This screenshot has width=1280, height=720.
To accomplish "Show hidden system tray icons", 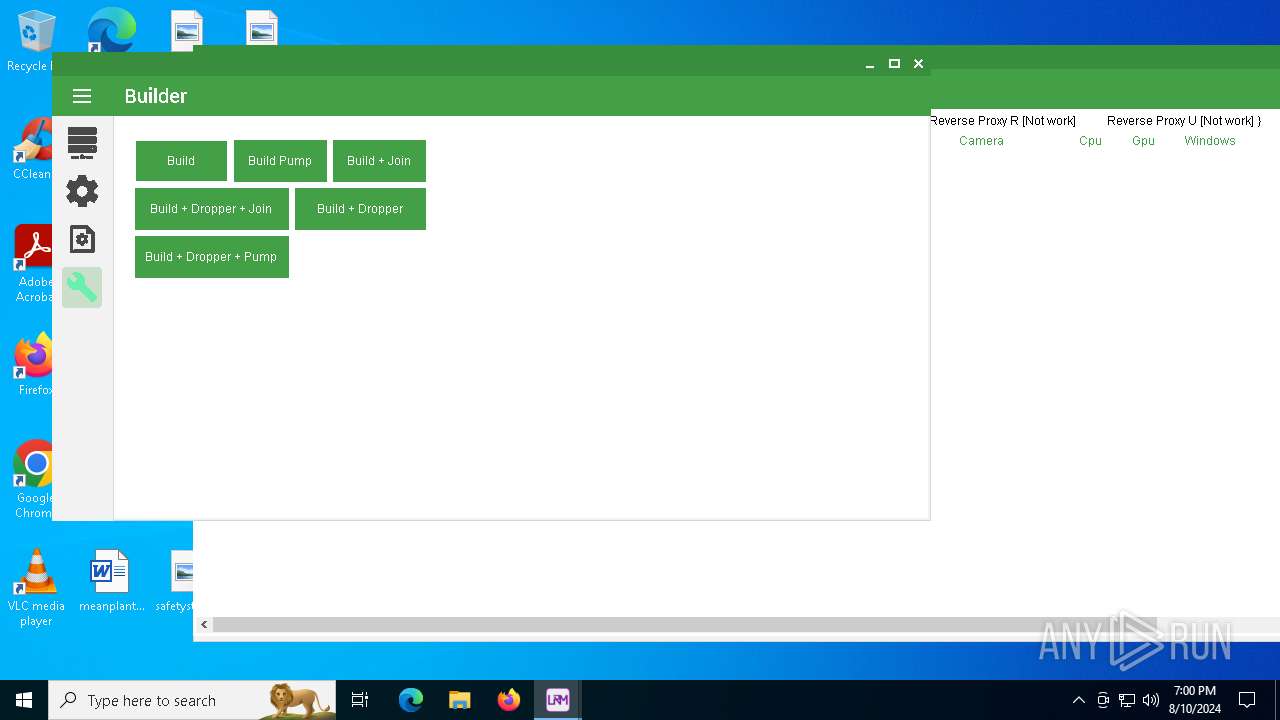I will (x=1078, y=700).
